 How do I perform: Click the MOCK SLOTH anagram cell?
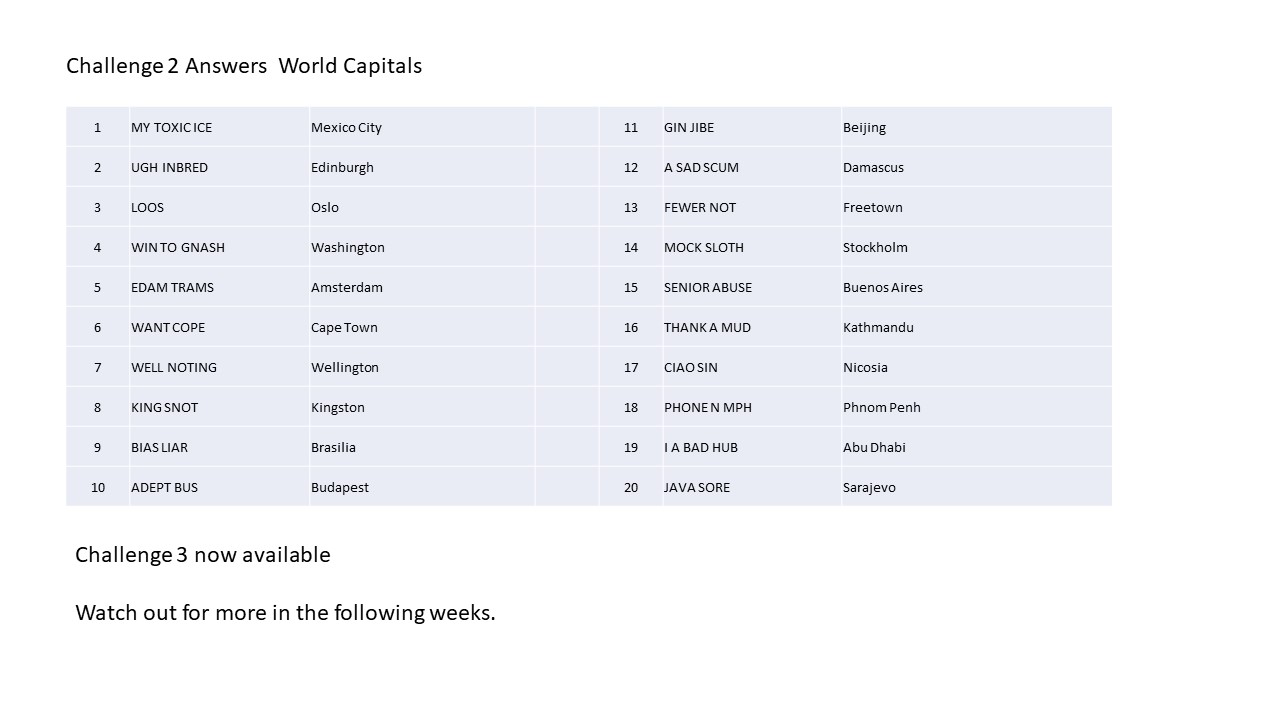(x=752, y=247)
